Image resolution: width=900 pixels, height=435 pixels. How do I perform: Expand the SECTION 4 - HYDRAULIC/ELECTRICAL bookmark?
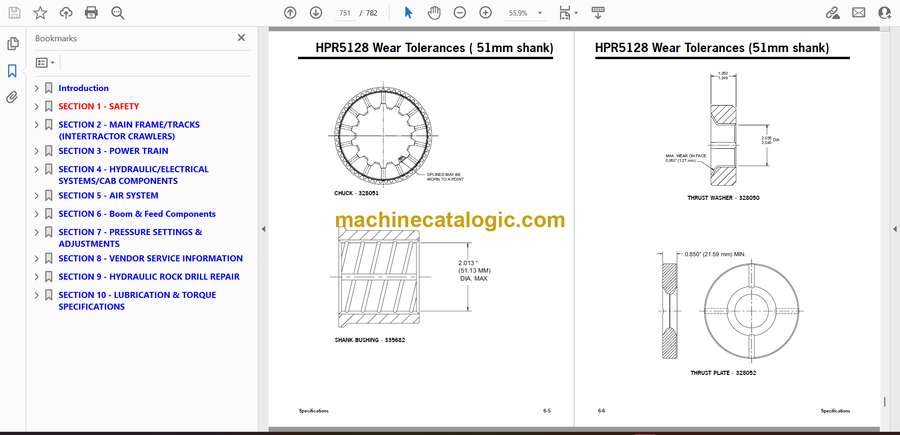point(37,169)
